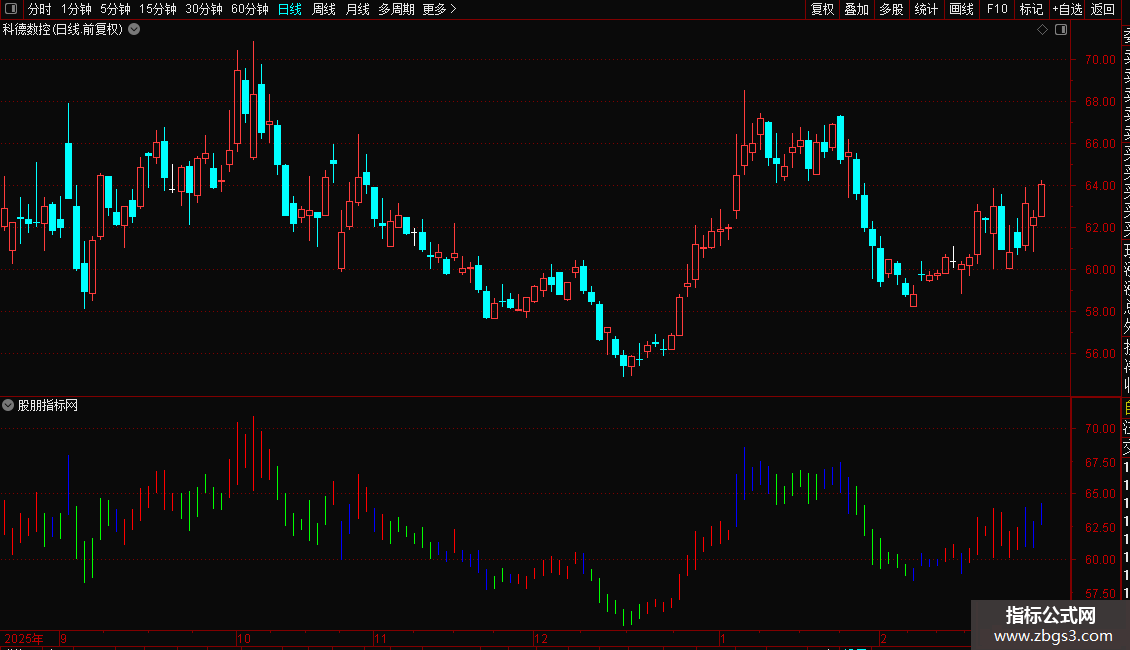Click the 股朋指标网 indicator name

pyautogui.click(x=48, y=406)
